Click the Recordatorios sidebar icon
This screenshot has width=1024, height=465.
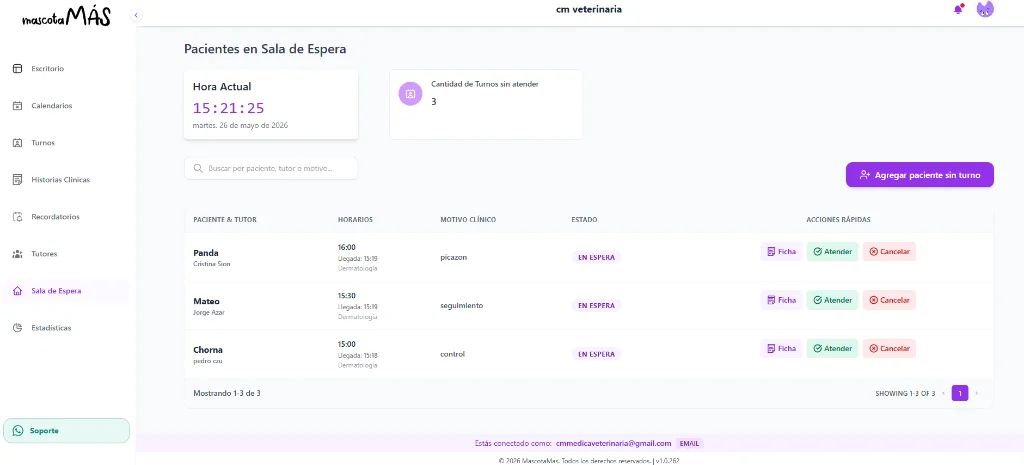click(x=18, y=217)
